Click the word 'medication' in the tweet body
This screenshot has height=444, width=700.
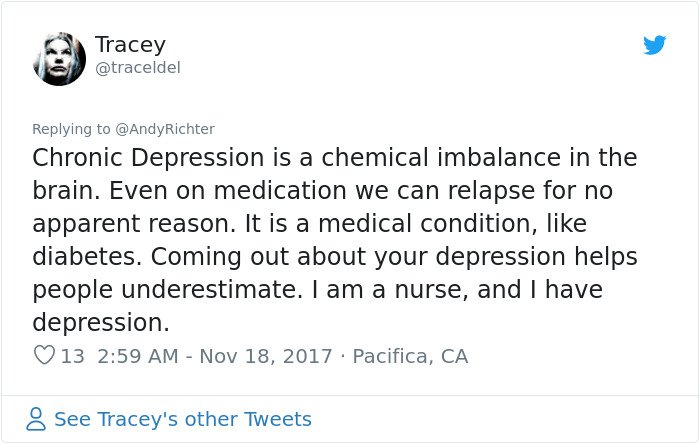click(280, 191)
